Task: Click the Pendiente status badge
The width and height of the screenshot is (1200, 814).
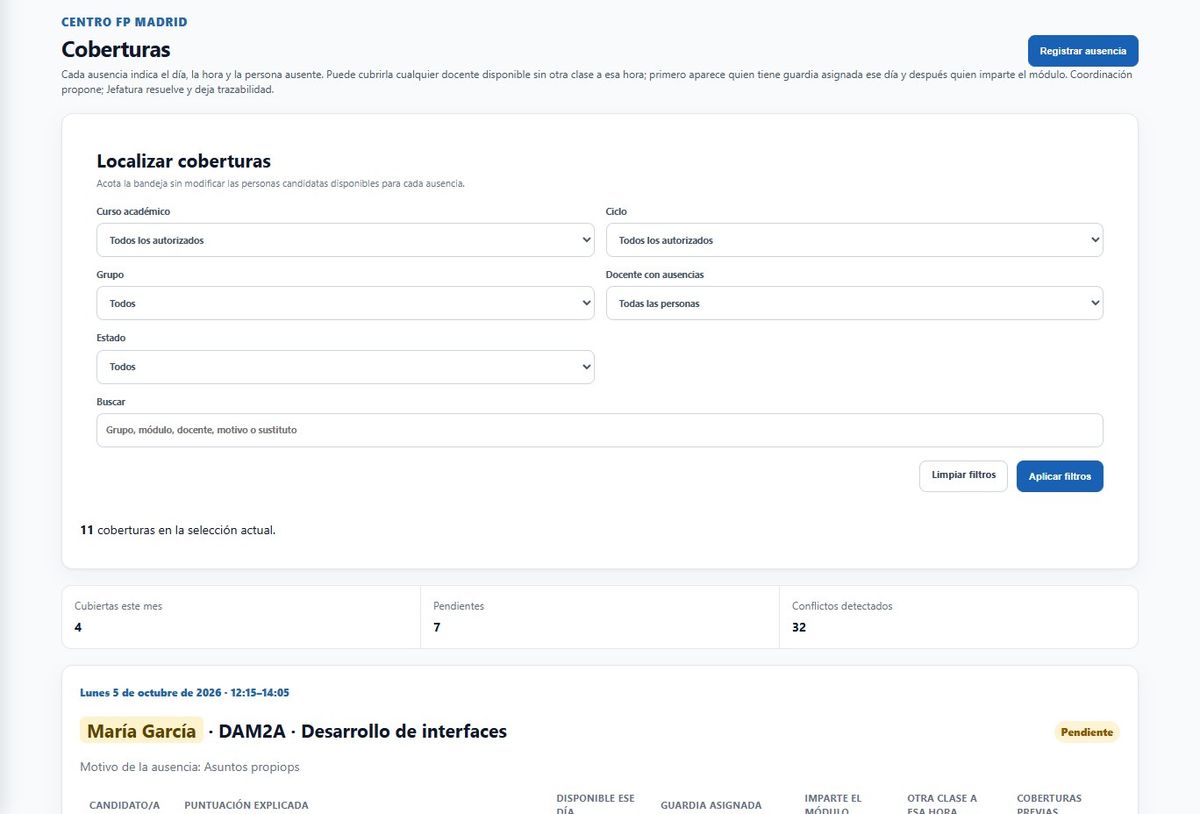Action: tap(1087, 732)
